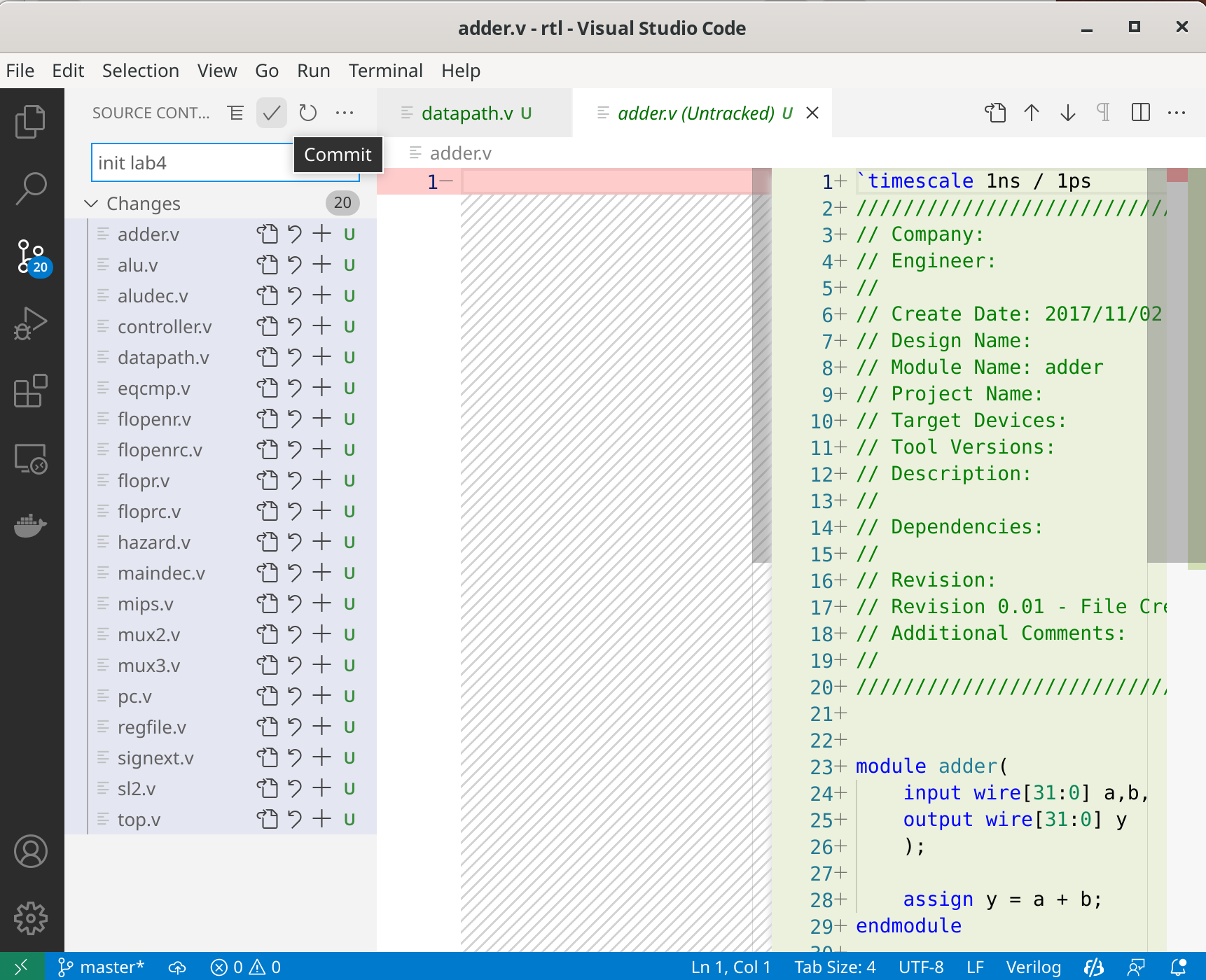Screen dimensions: 1206x980
Task: Open the File menu
Action: (20, 71)
